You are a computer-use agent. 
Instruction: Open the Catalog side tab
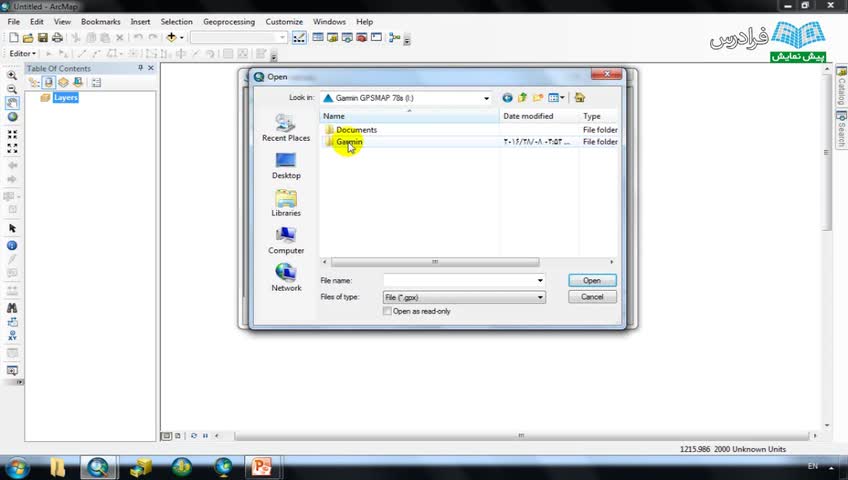coord(842,85)
